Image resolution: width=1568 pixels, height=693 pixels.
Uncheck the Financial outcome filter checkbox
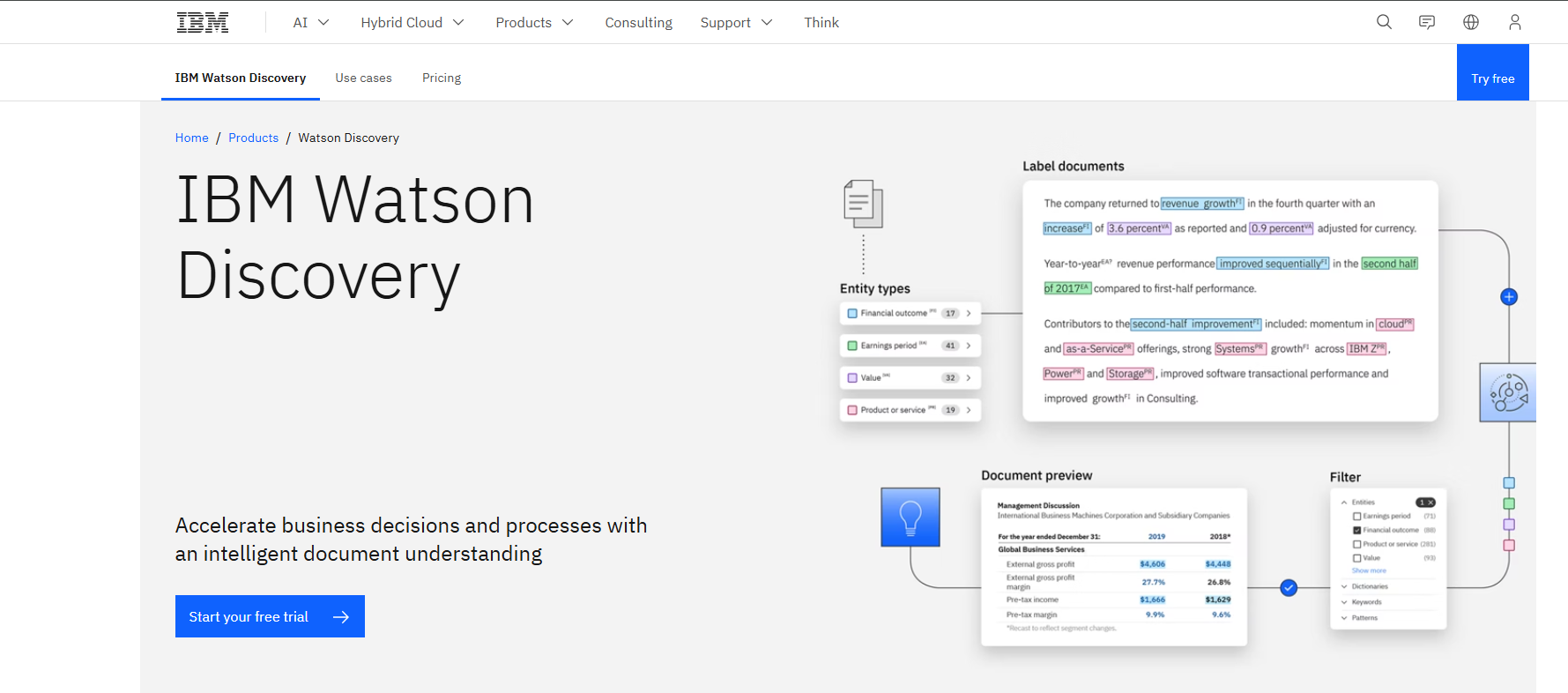tap(1357, 531)
